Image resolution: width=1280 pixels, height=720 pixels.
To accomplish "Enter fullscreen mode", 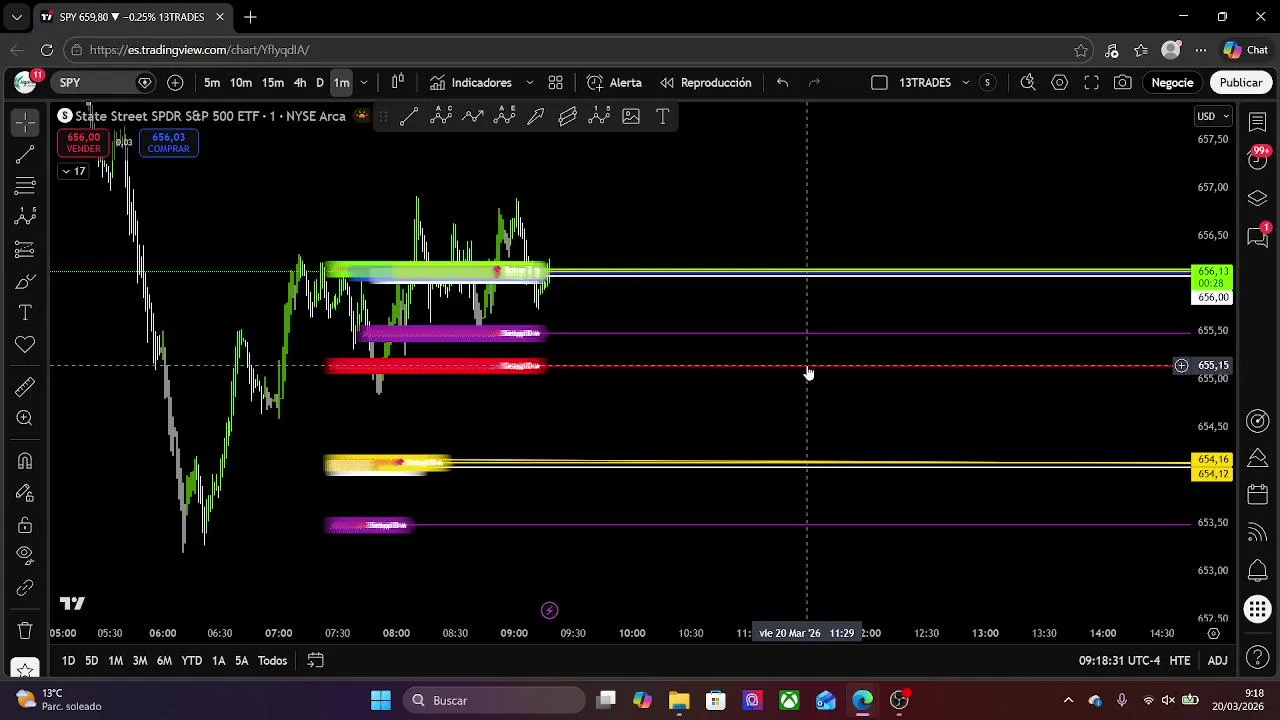I will [x=1091, y=83].
